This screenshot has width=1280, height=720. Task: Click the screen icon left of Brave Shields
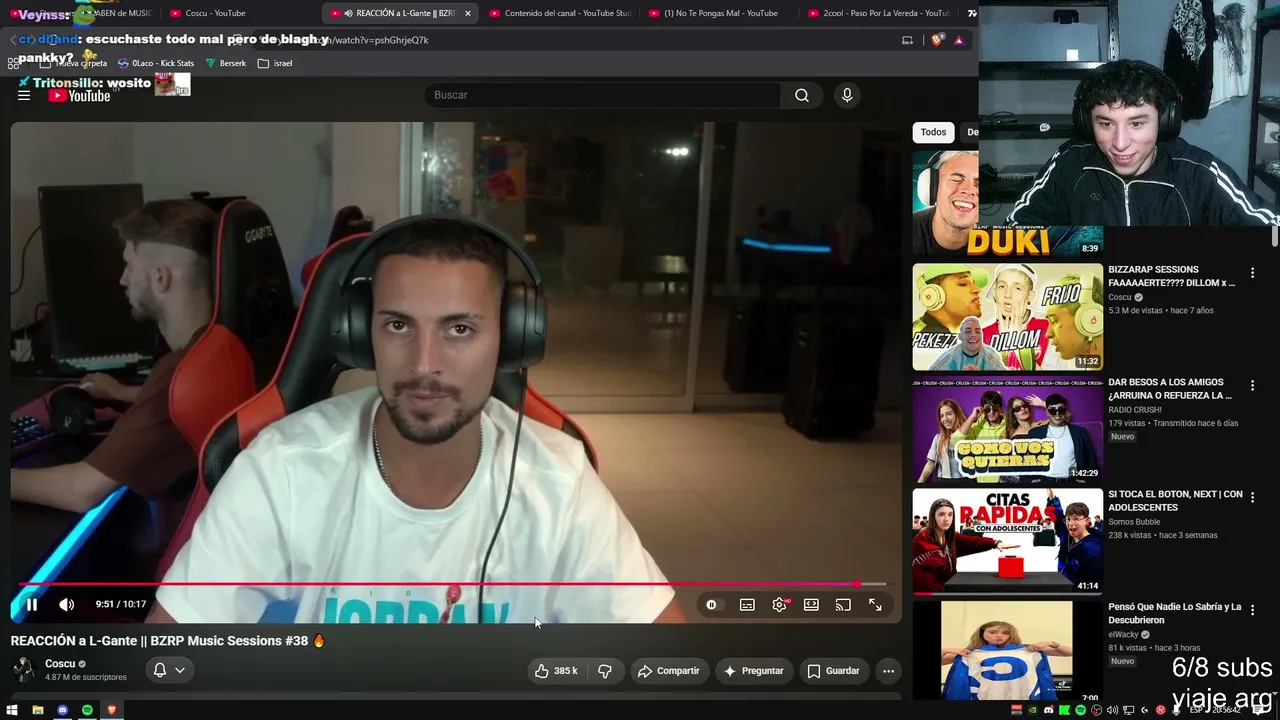coord(907,40)
